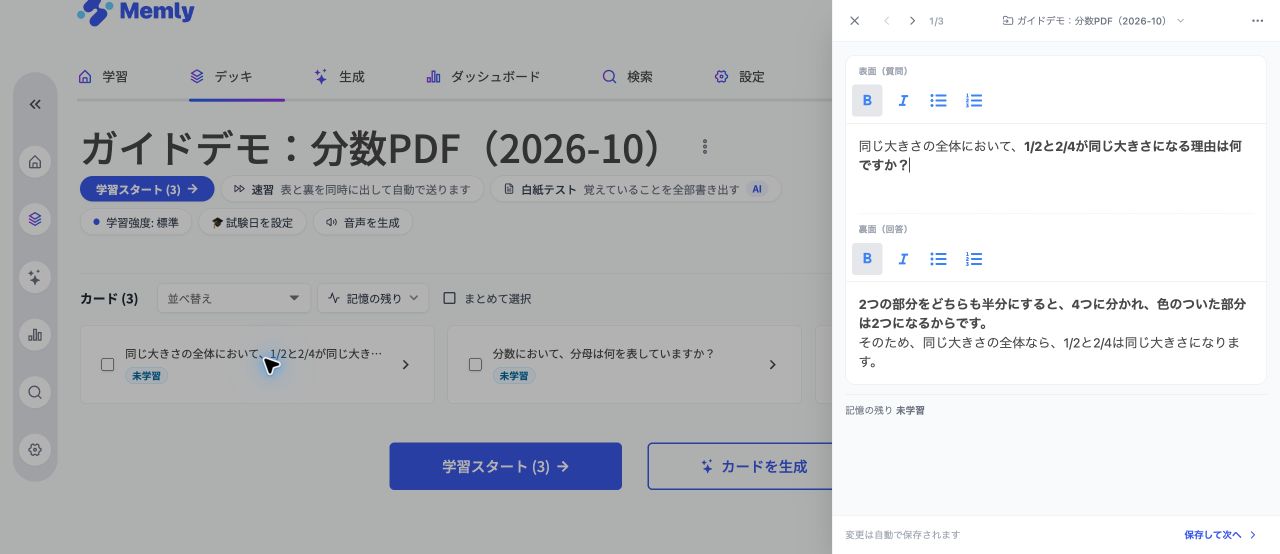Screen dimensions: 1280x554
Task: Insert bulleted list in front side toolbar
Action: (938, 100)
